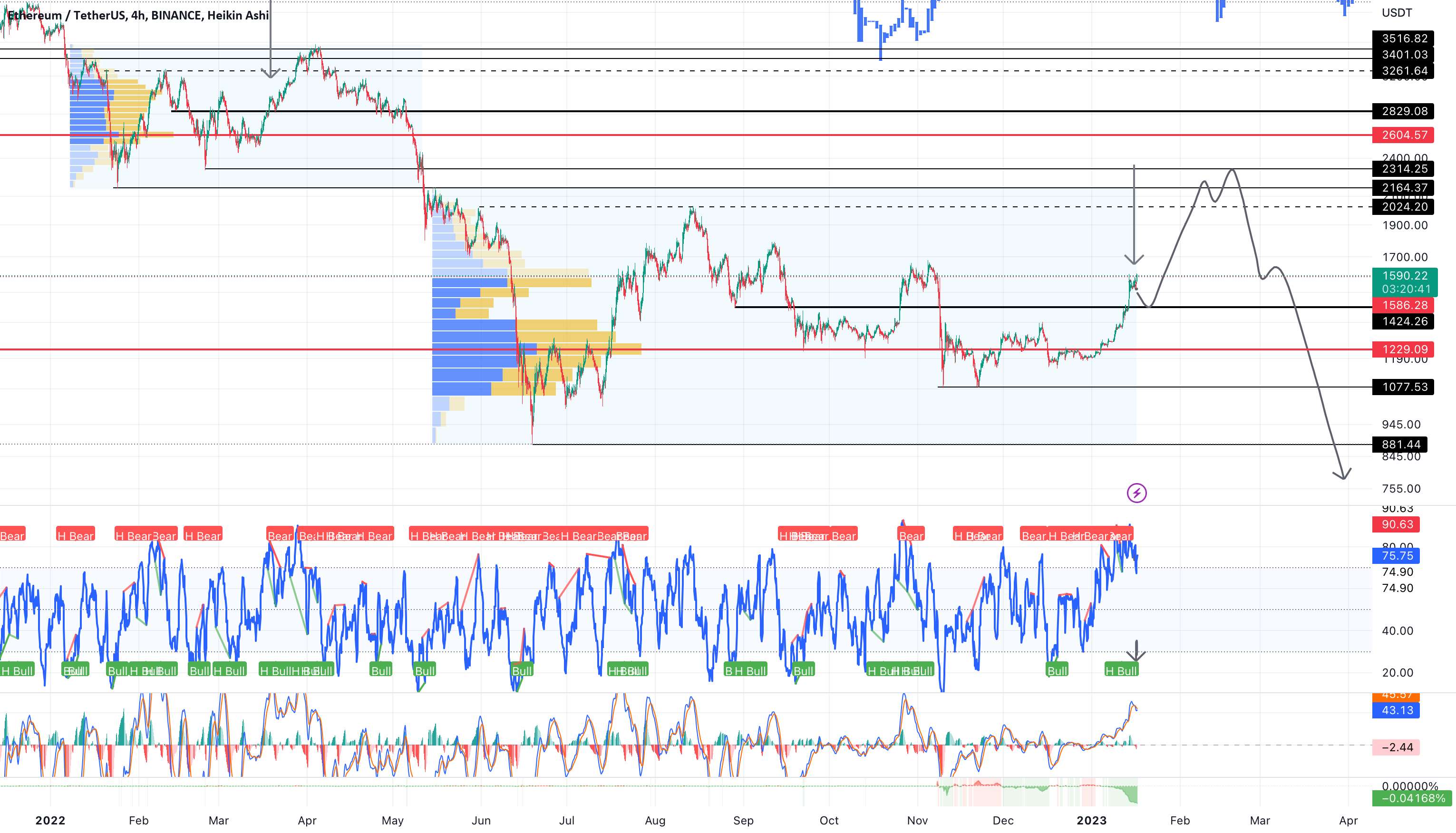Select the dashed horizontal line at 2024.20

tap(925, 206)
